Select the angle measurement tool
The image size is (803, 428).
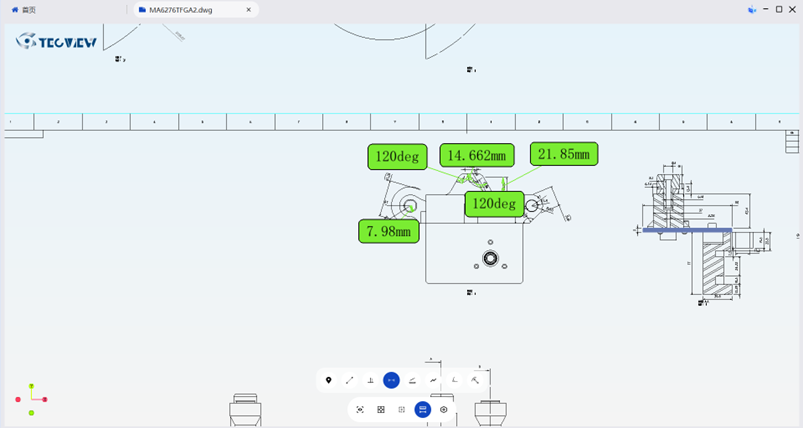[x=412, y=380]
